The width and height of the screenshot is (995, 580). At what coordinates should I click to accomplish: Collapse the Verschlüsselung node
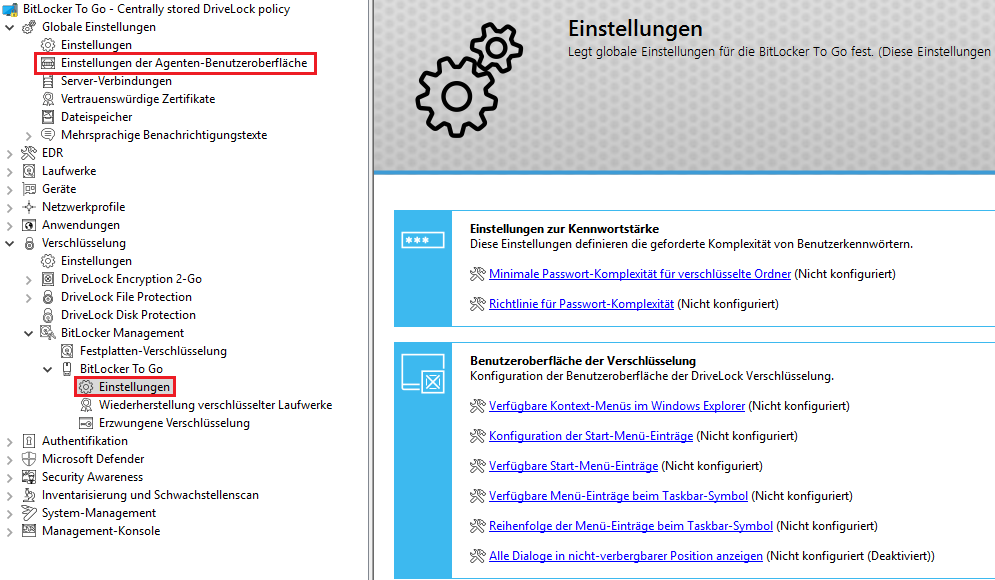coord(10,243)
